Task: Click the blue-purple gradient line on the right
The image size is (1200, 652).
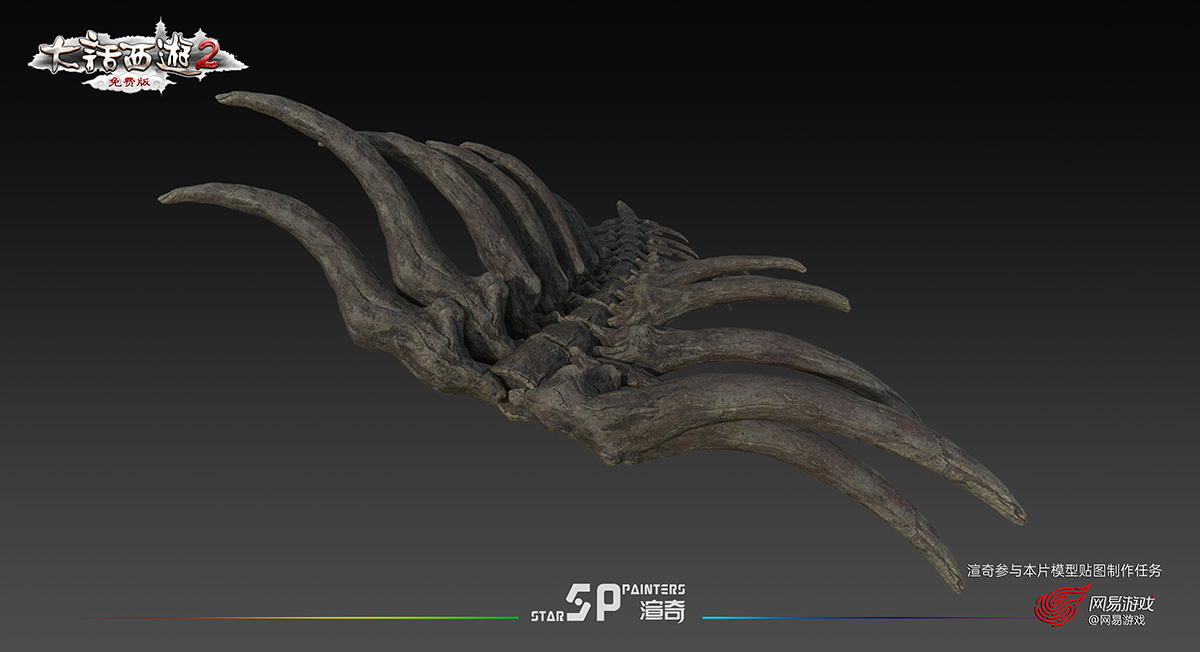Action: tap(860, 617)
